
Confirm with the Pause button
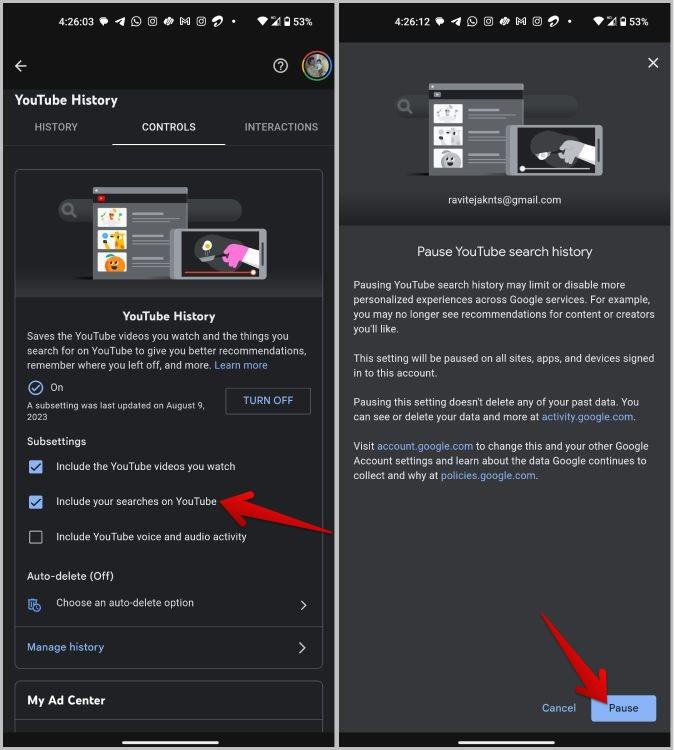tap(623, 708)
